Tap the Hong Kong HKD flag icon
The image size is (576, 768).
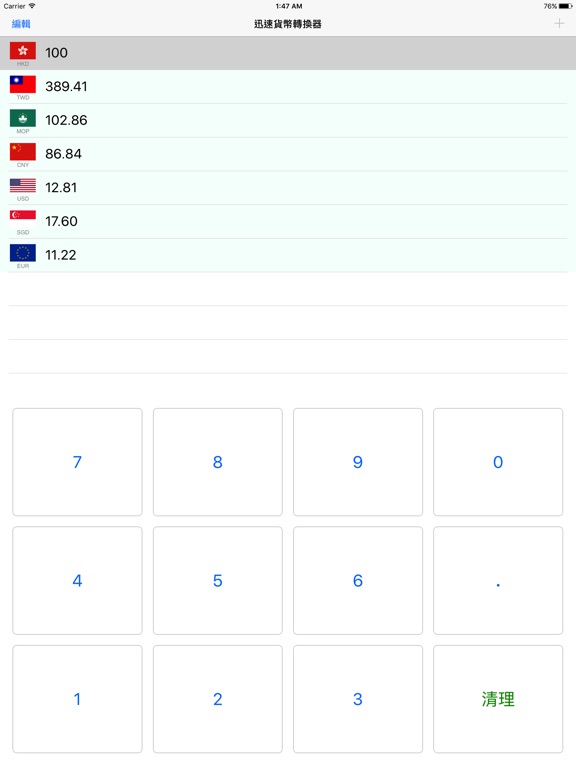[23, 50]
